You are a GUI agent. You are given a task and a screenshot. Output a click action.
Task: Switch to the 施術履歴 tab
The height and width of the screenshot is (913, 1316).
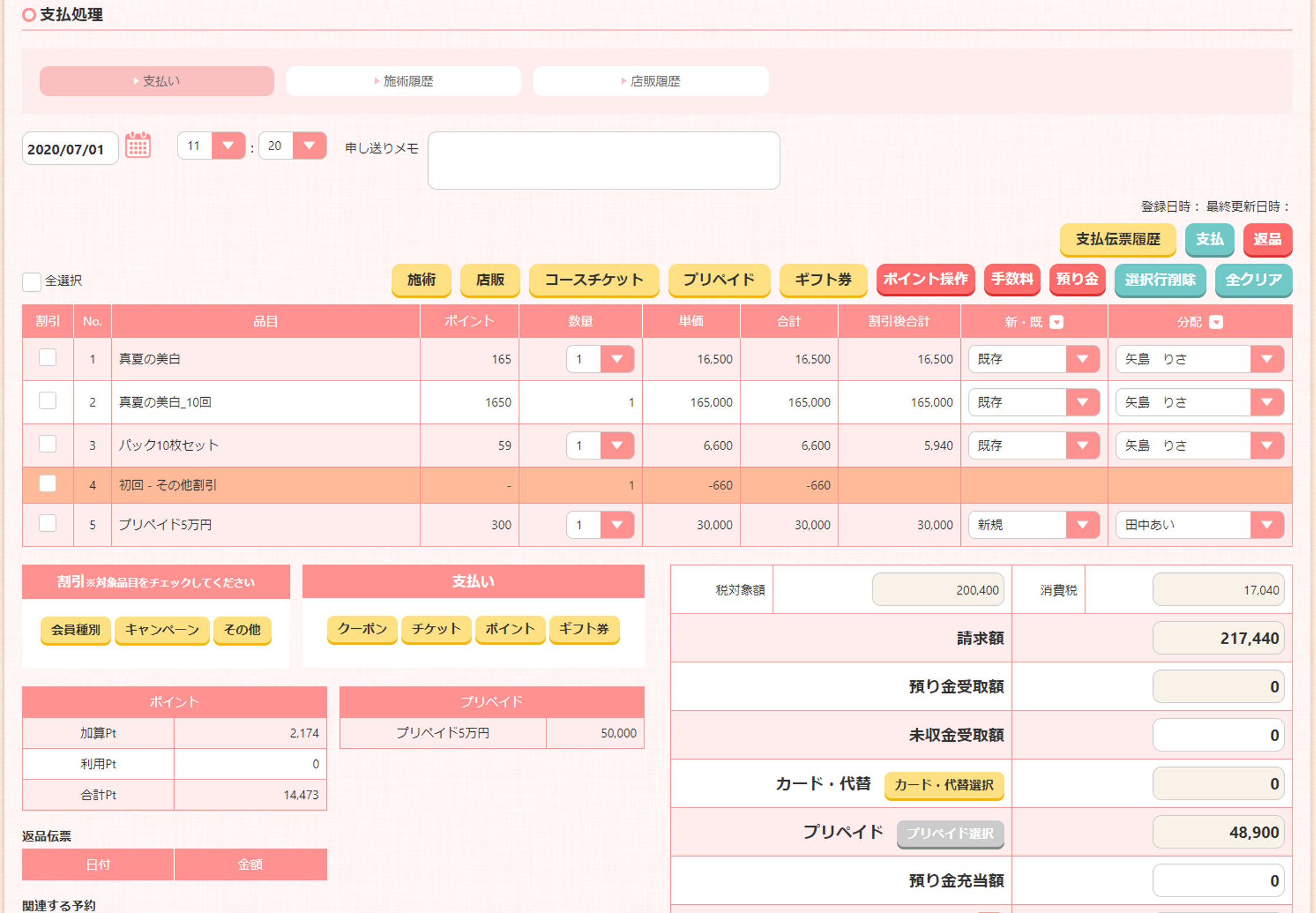click(x=403, y=81)
